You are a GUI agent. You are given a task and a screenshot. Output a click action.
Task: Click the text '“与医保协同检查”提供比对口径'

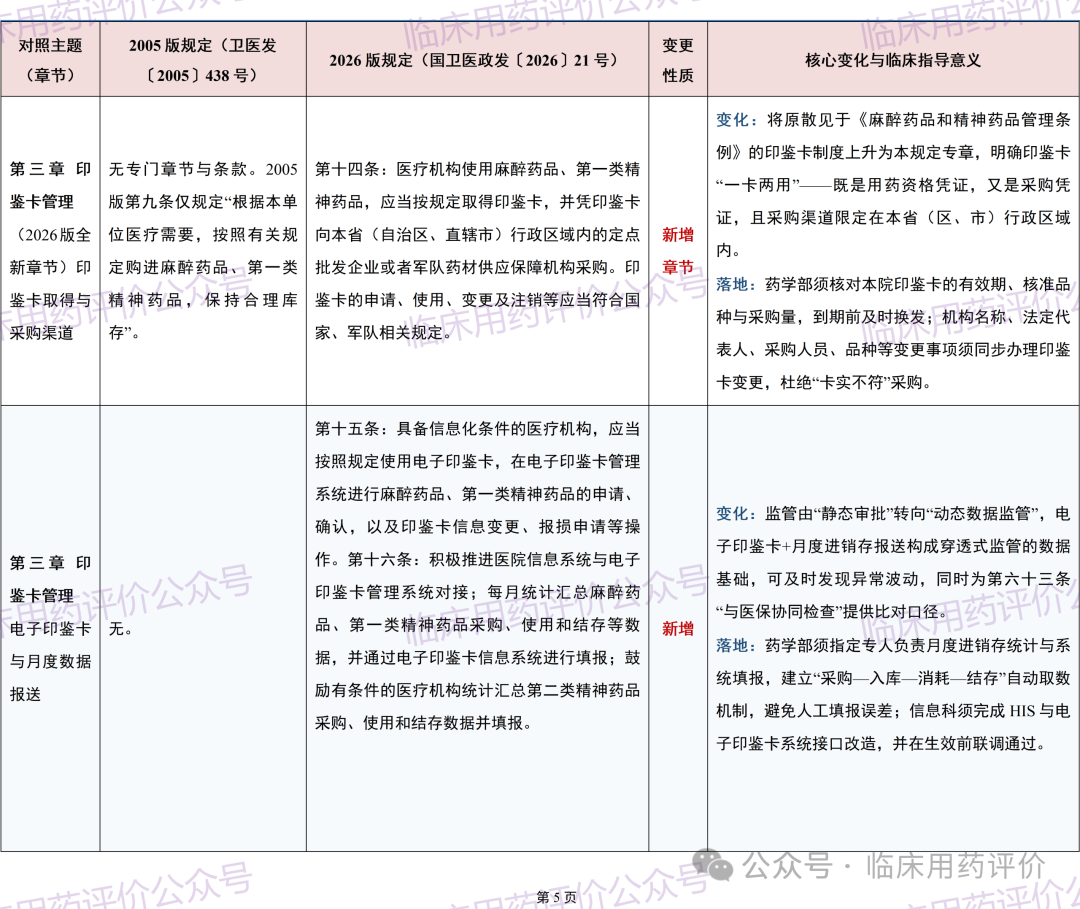point(831,612)
